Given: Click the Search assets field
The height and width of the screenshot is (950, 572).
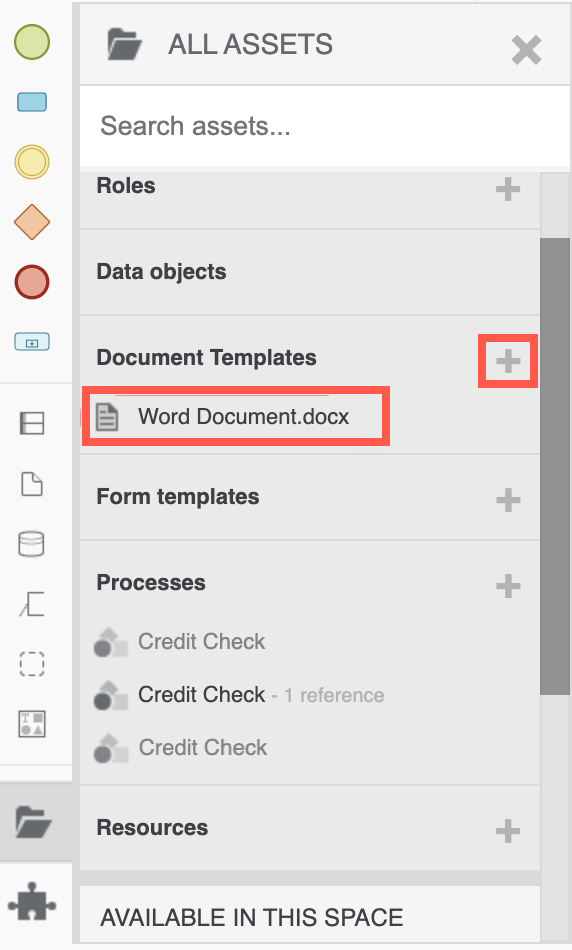Looking at the screenshot, I should pyautogui.click(x=325, y=126).
